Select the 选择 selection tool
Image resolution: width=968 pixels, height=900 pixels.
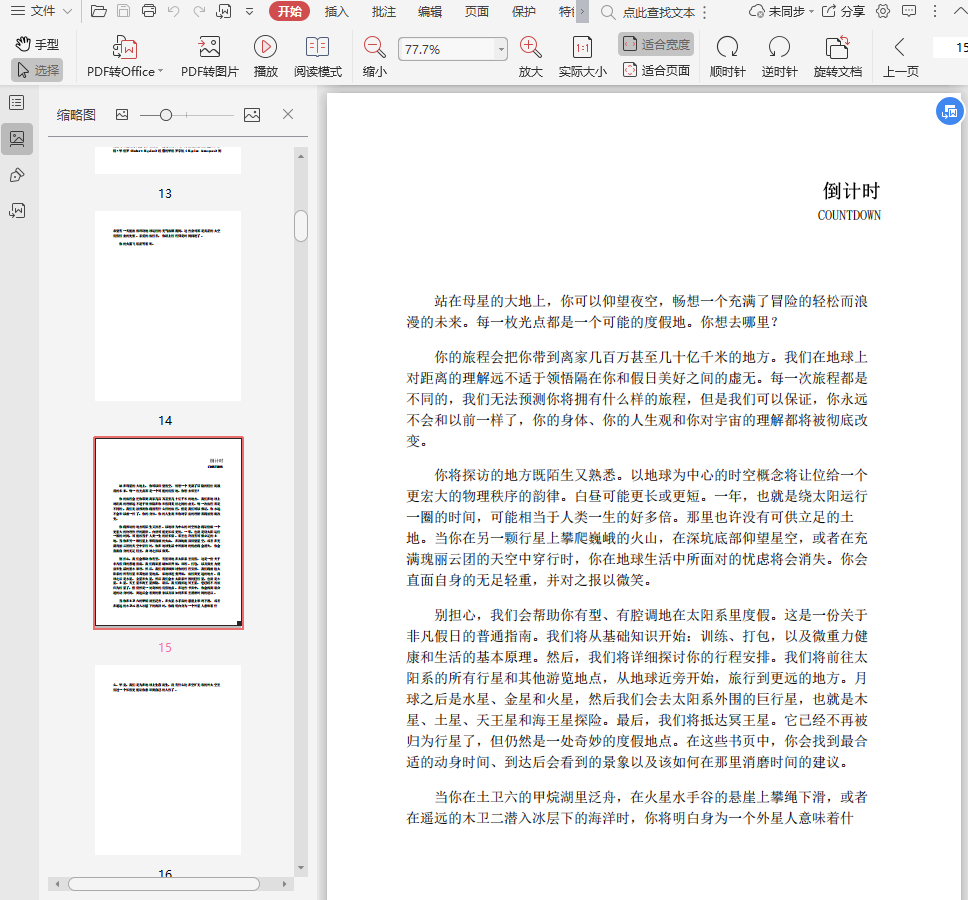[37, 70]
